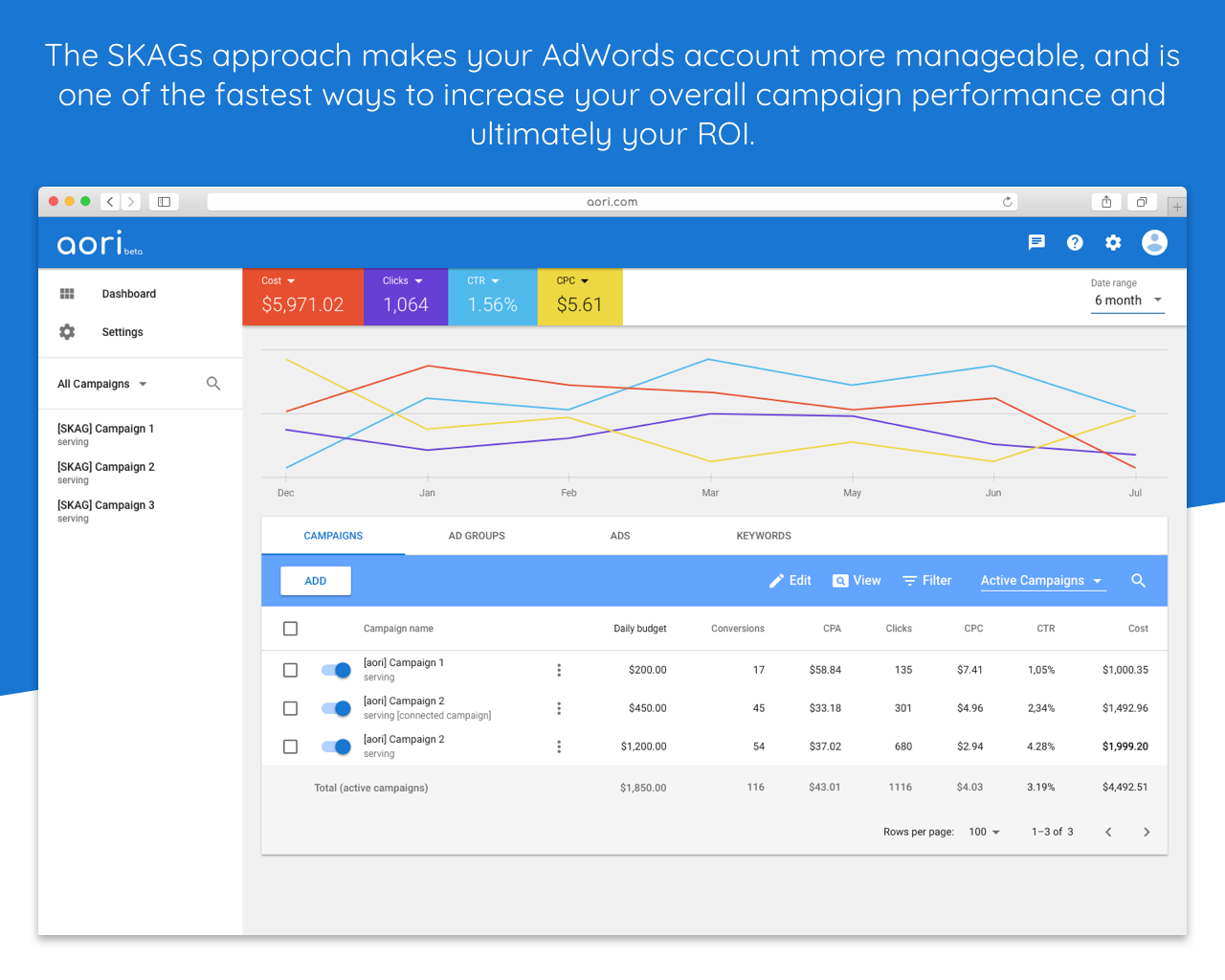The width and height of the screenshot is (1225, 980).
Task: Open a new browser tab with plus
Action: click(x=1177, y=206)
